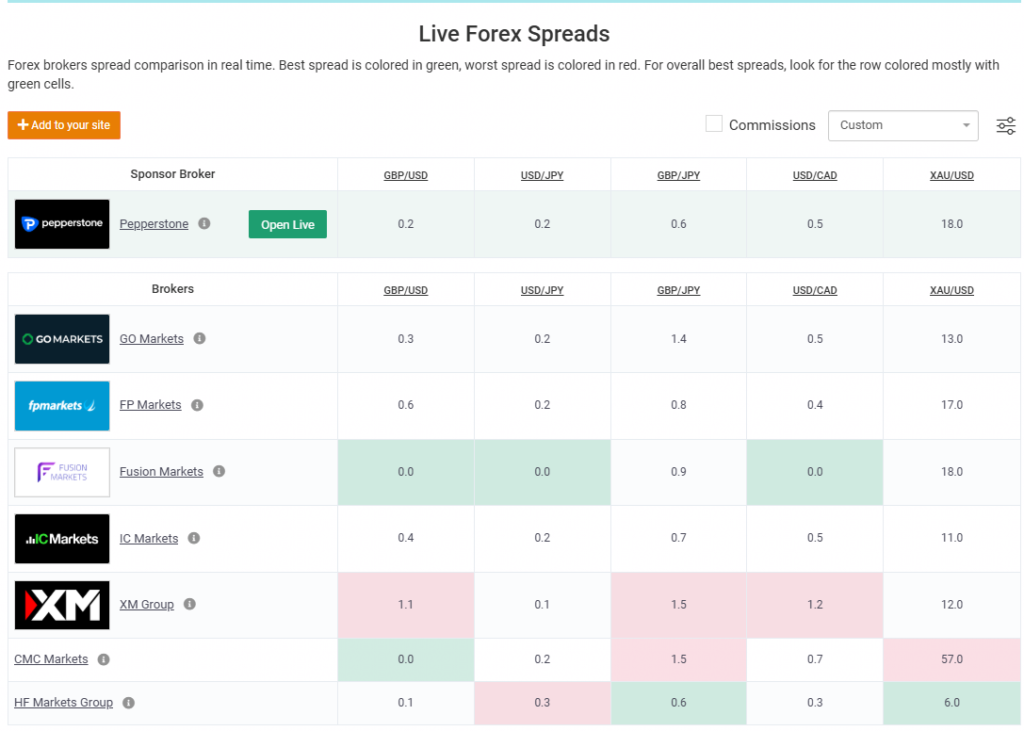Open the FP Markets link
The height and width of the screenshot is (731, 1024).
[x=150, y=405]
